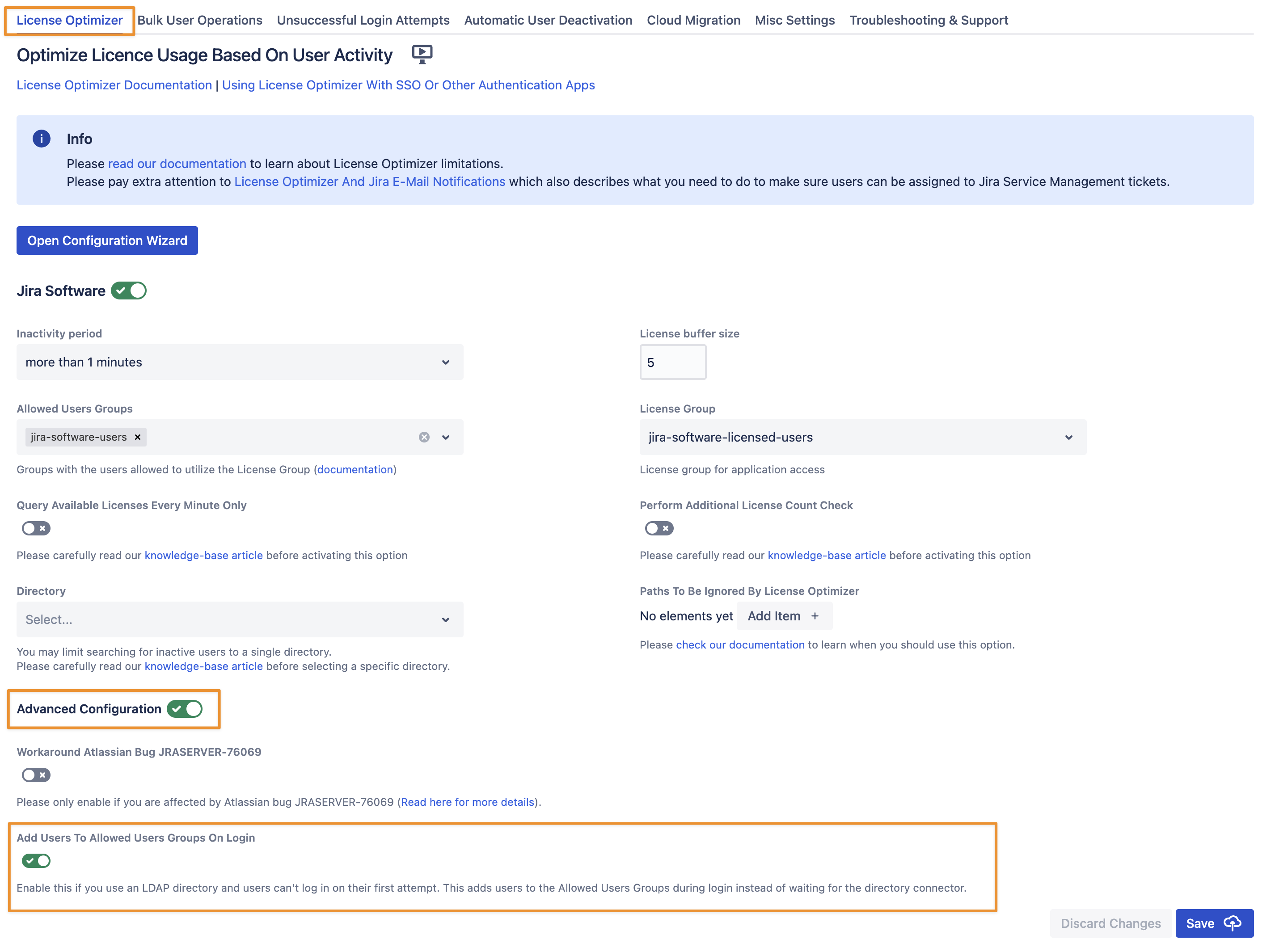Screen dimensions: 1275x952
Task: Click the blue Info circle icon
Action: (42, 139)
